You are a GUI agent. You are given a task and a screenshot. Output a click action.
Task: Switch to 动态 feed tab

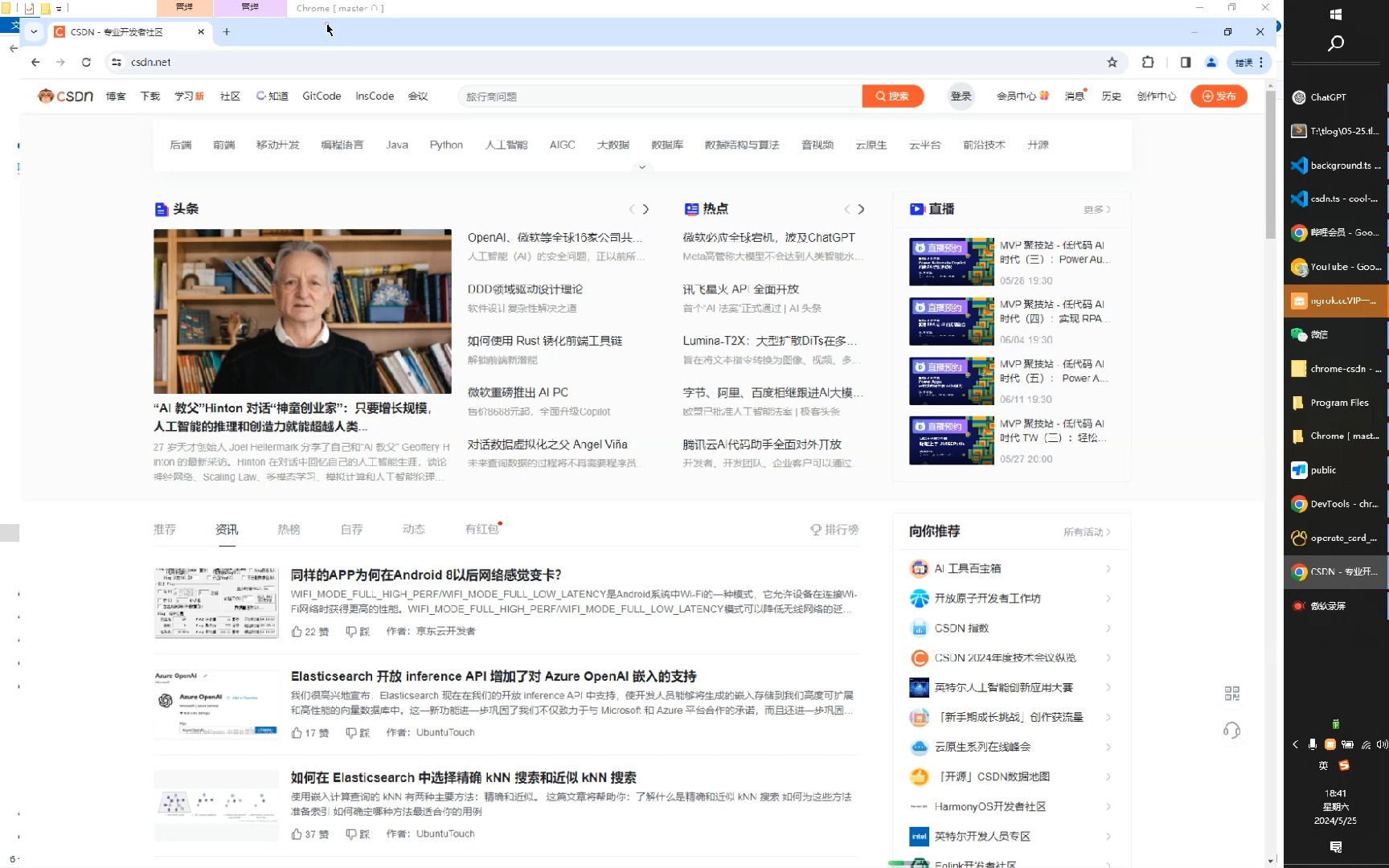[414, 530]
